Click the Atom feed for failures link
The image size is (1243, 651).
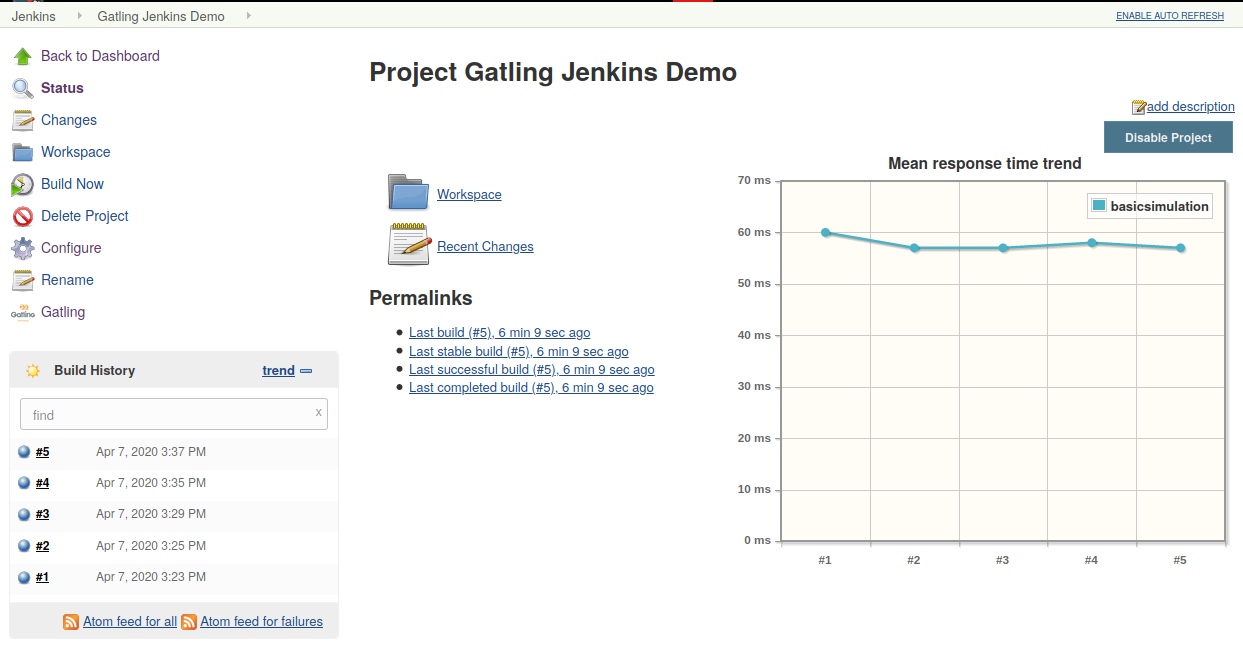pos(262,622)
